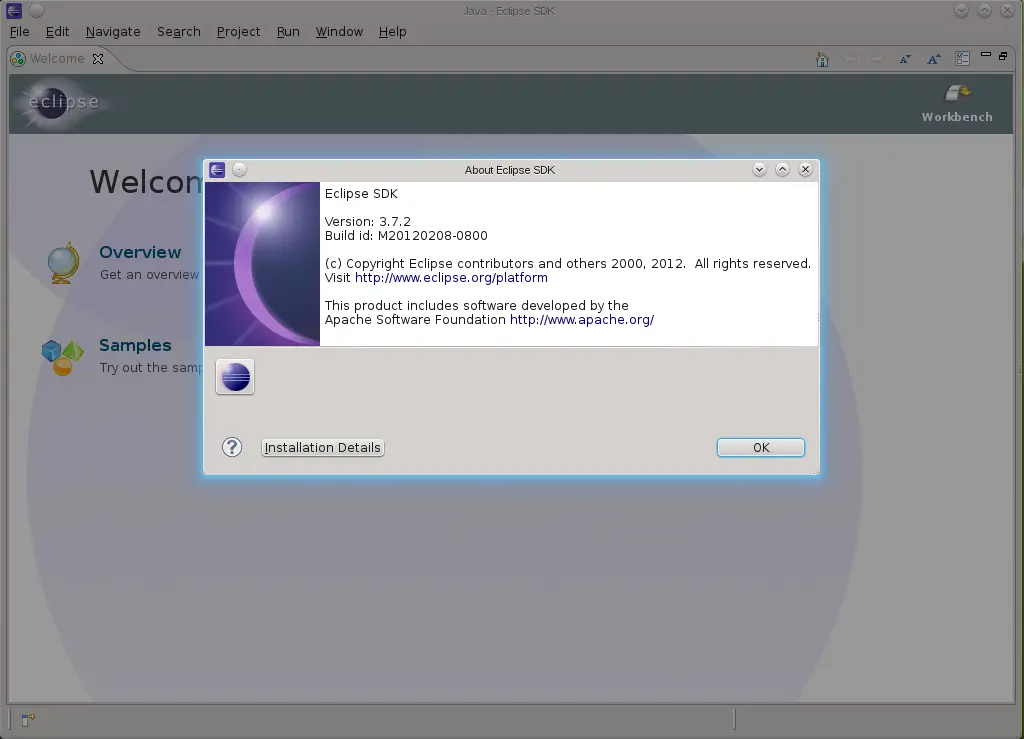Click the fast view icon in status bar
This screenshot has width=1024, height=739.
click(x=28, y=719)
